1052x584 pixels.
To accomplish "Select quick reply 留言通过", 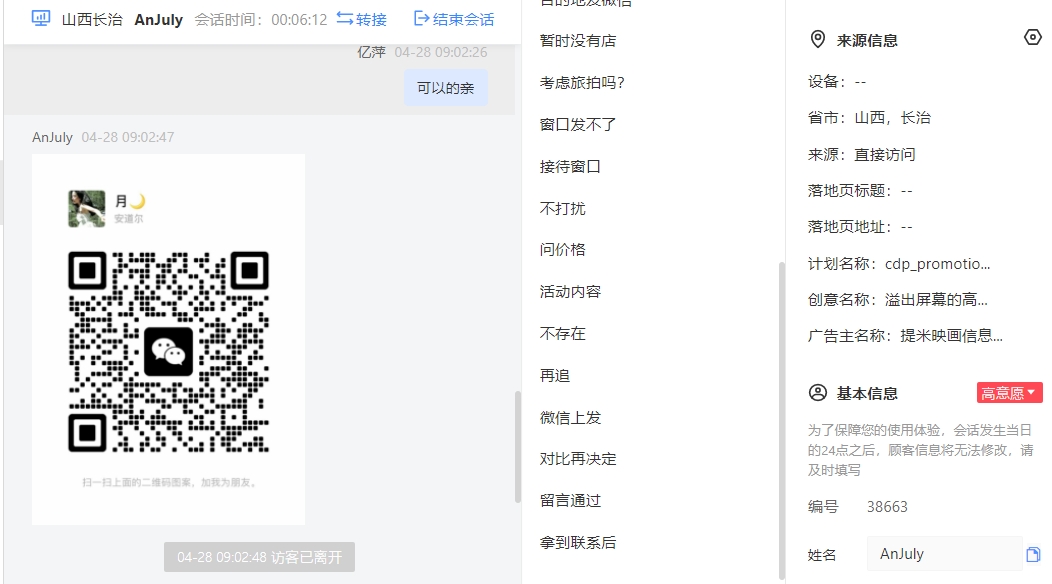I will [570, 501].
